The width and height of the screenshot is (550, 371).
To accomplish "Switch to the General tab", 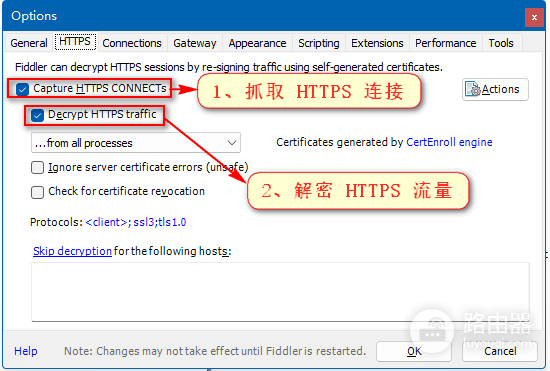I will pos(29,43).
